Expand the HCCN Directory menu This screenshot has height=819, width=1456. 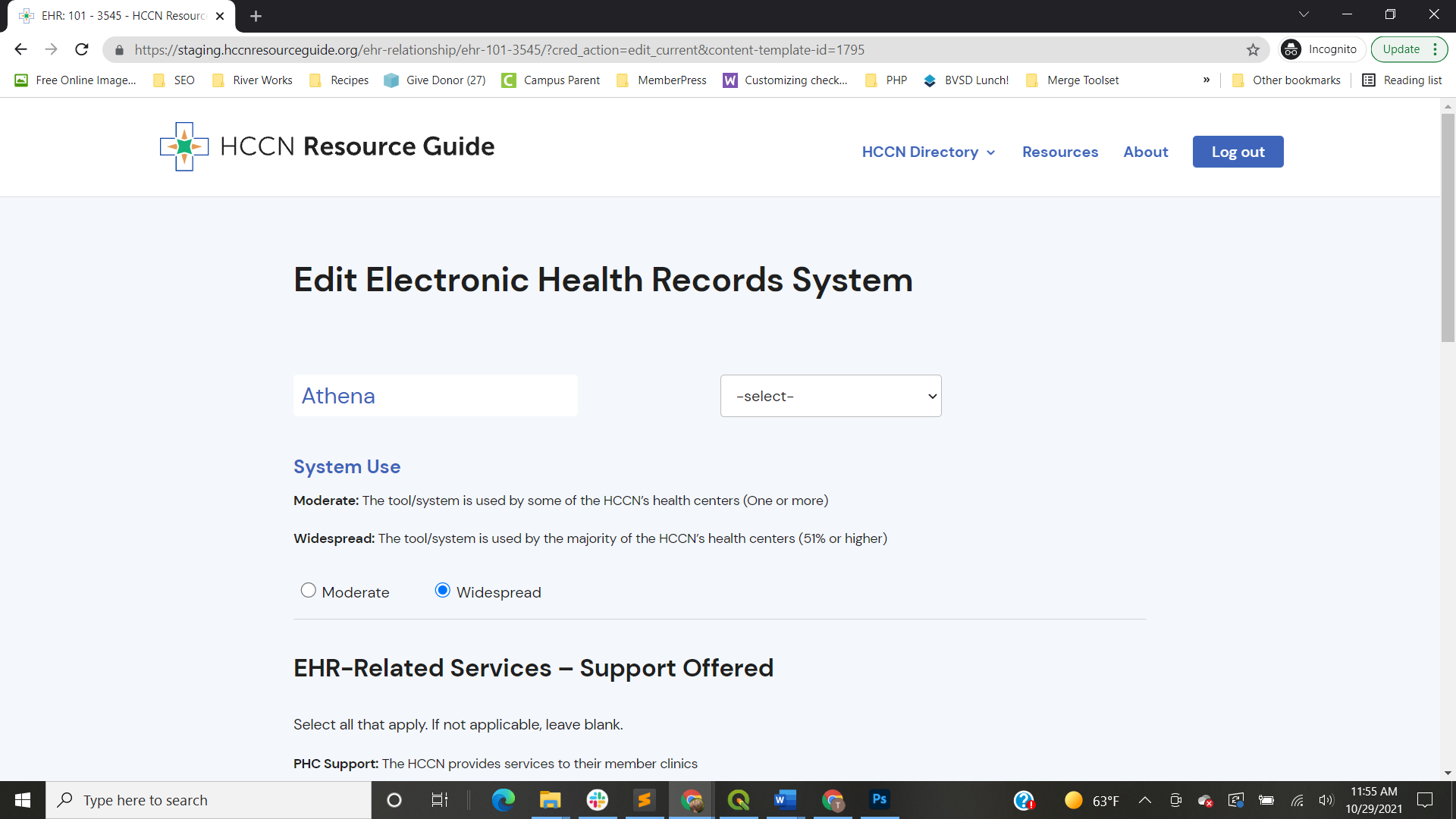pyautogui.click(x=928, y=152)
